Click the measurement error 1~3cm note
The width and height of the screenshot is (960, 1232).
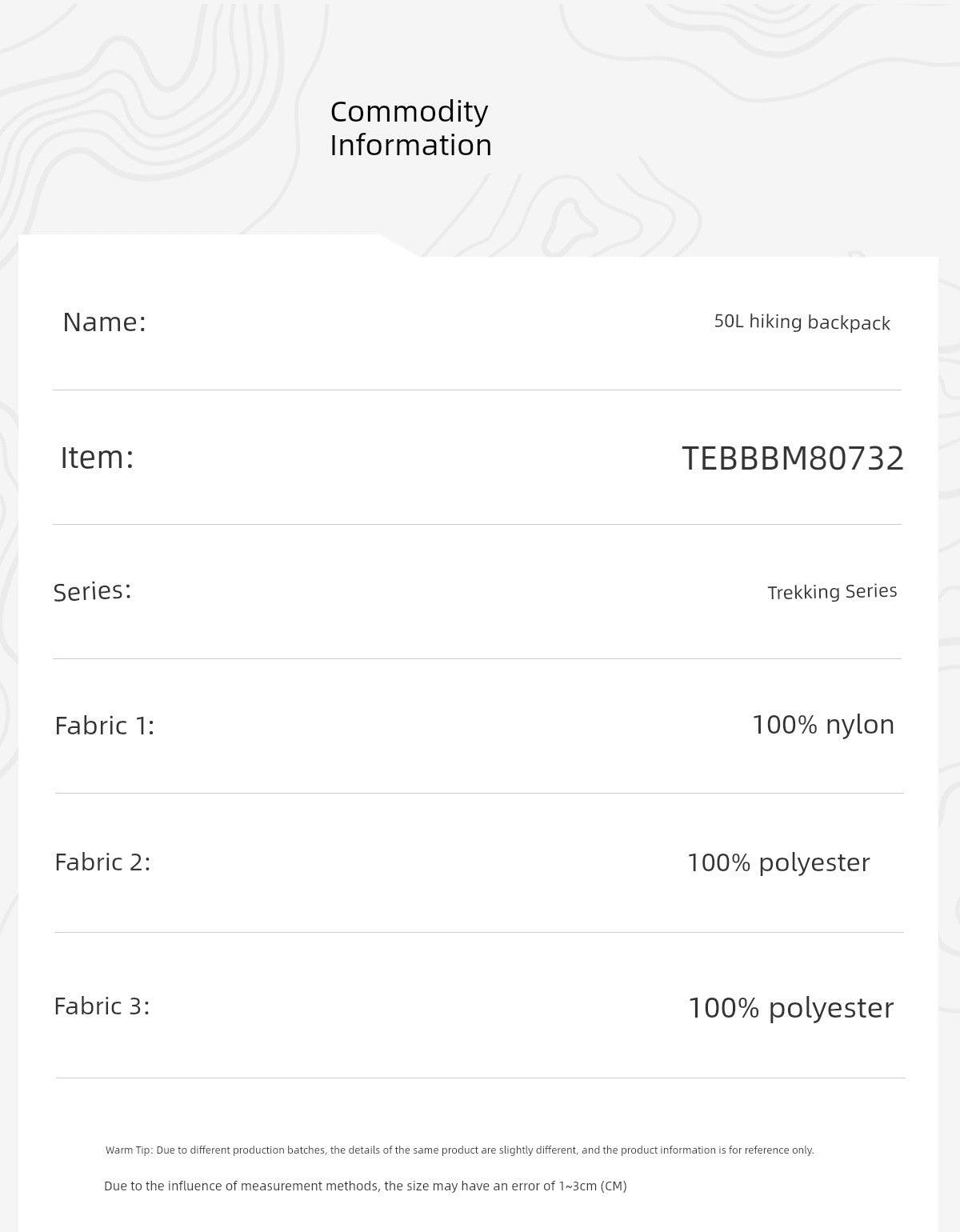pos(365,1186)
